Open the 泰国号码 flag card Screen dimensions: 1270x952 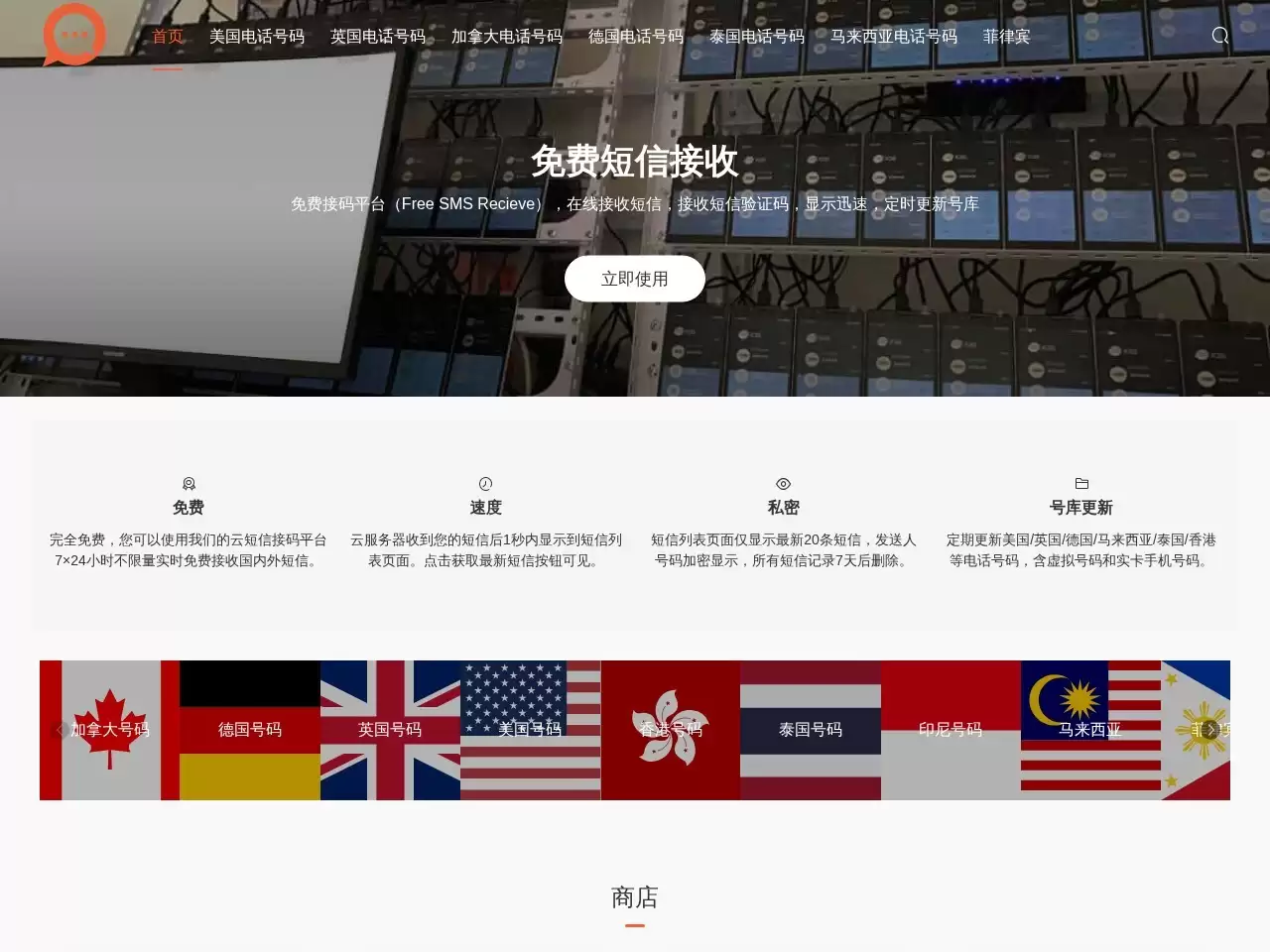click(811, 730)
